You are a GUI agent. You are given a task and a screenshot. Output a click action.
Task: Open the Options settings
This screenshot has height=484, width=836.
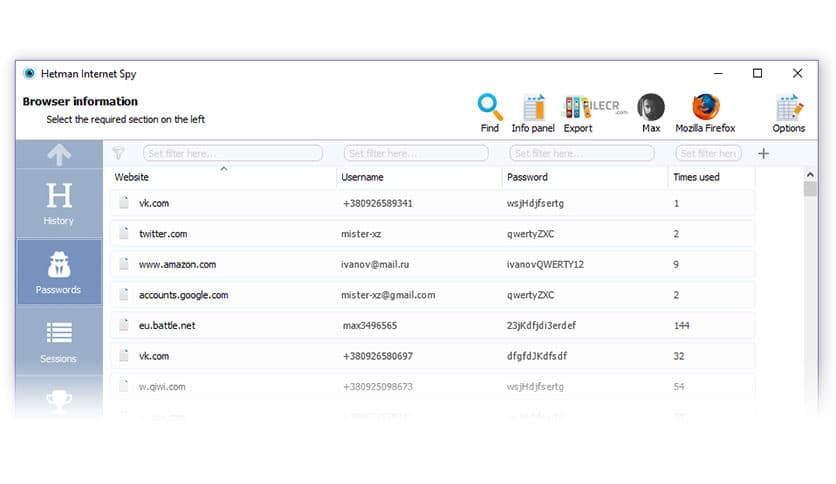(789, 113)
